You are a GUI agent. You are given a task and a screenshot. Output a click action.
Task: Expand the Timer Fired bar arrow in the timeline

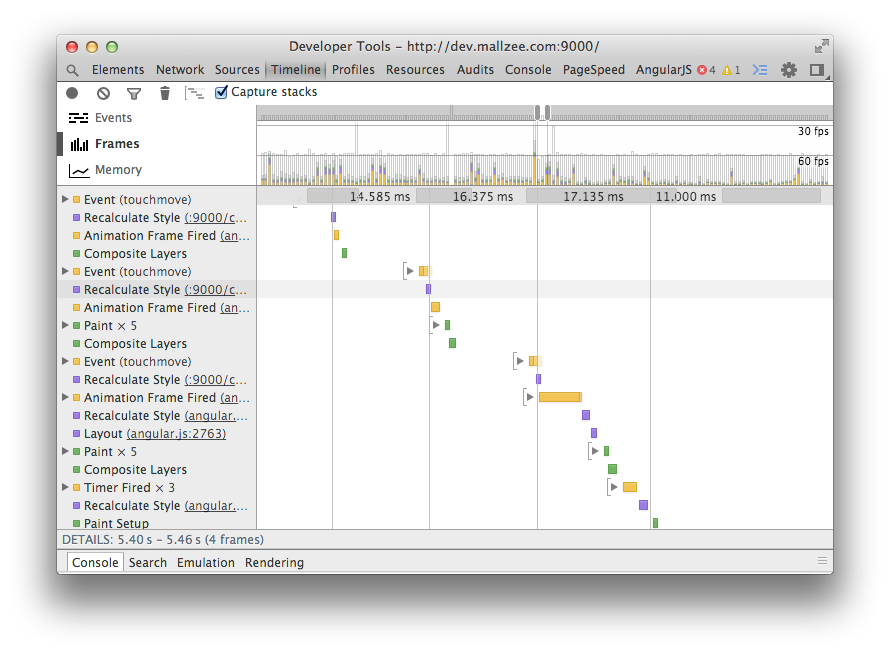(614, 487)
